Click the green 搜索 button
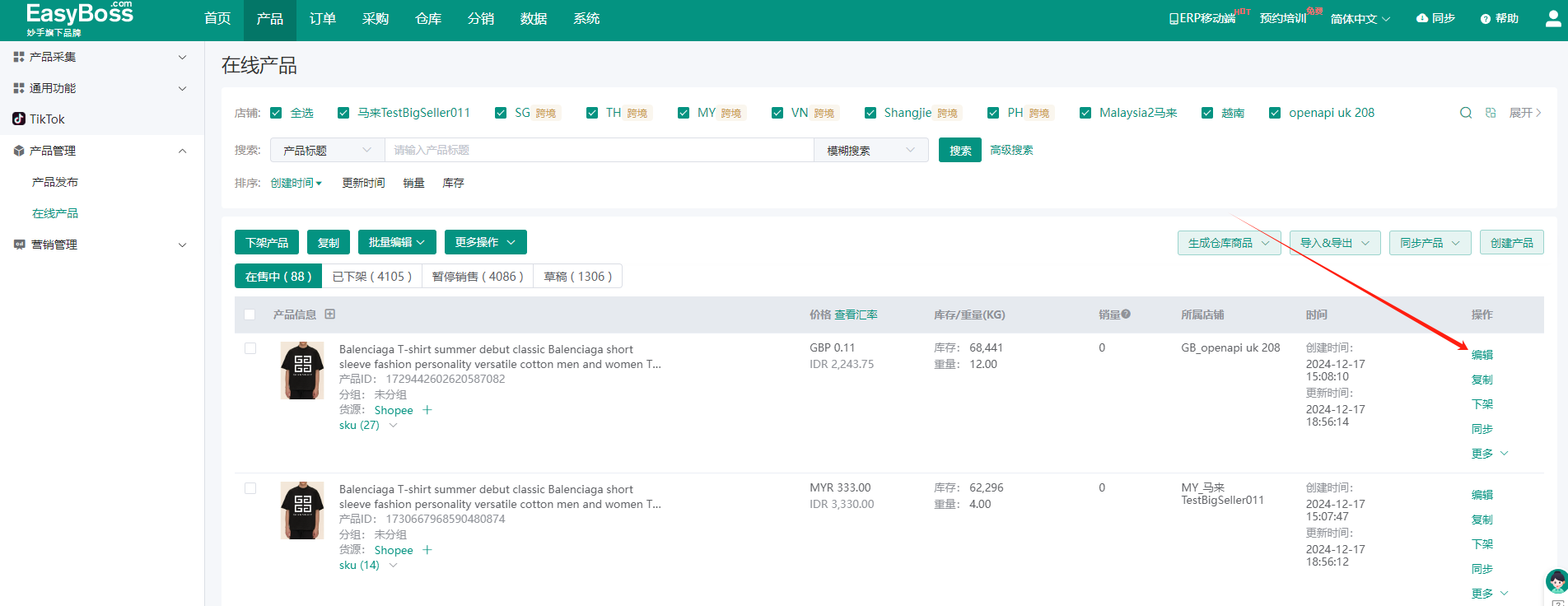This screenshot has height=606, width=1568. 960,150
